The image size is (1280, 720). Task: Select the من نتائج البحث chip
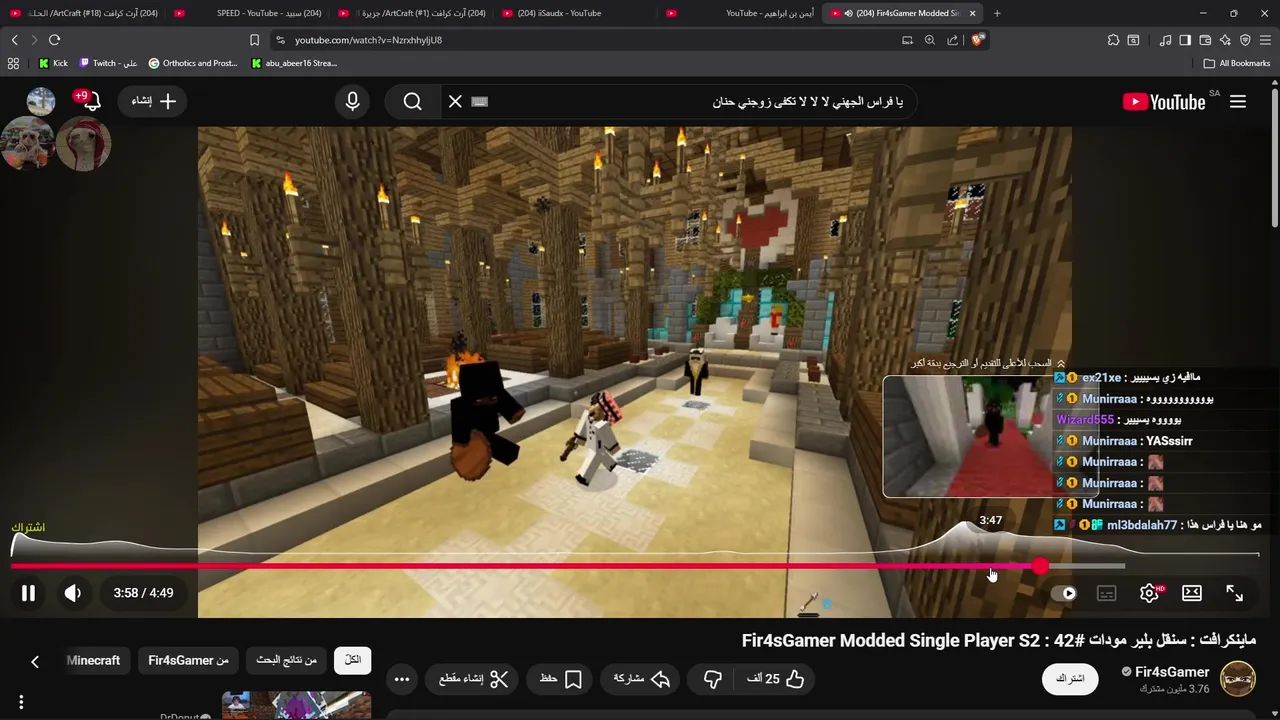(x=286, y=660)
